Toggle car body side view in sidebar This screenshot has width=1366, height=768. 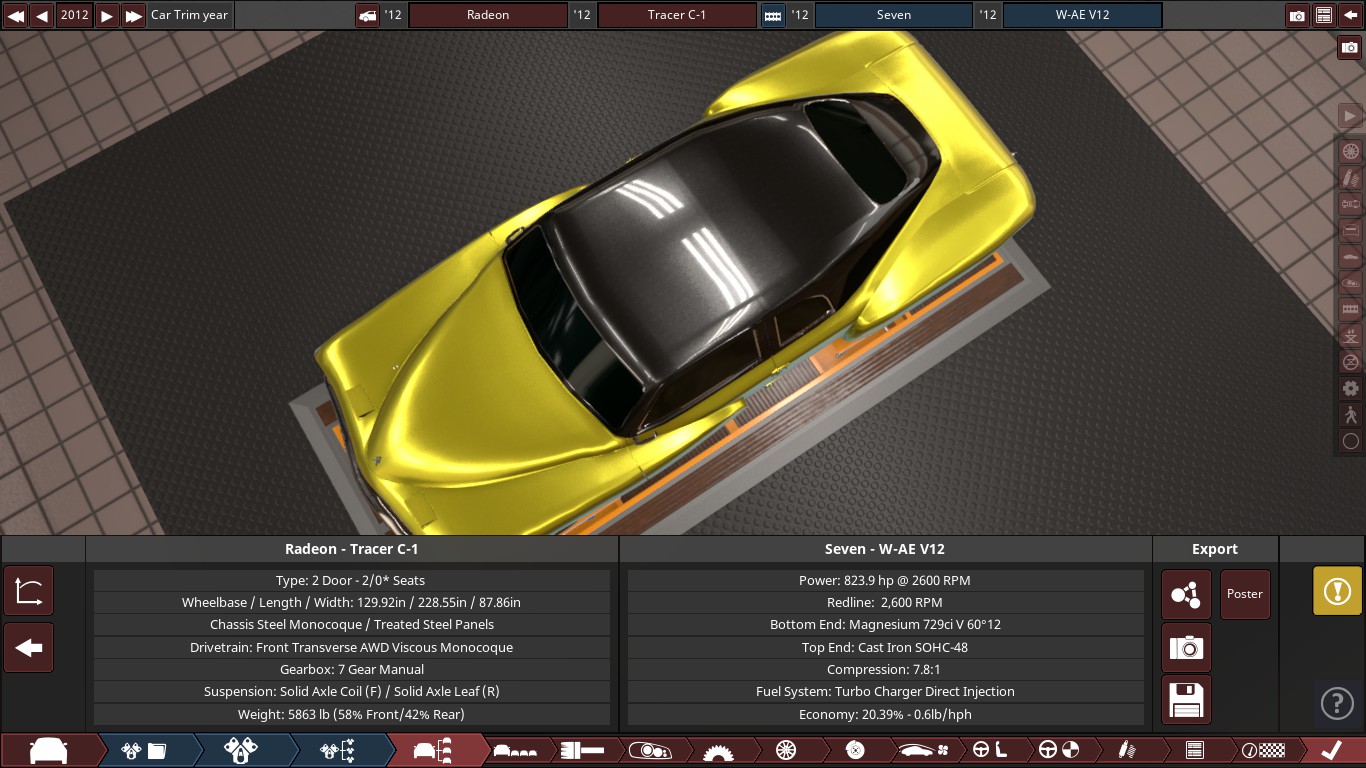pyautogui.click(x=1350, y=257)
